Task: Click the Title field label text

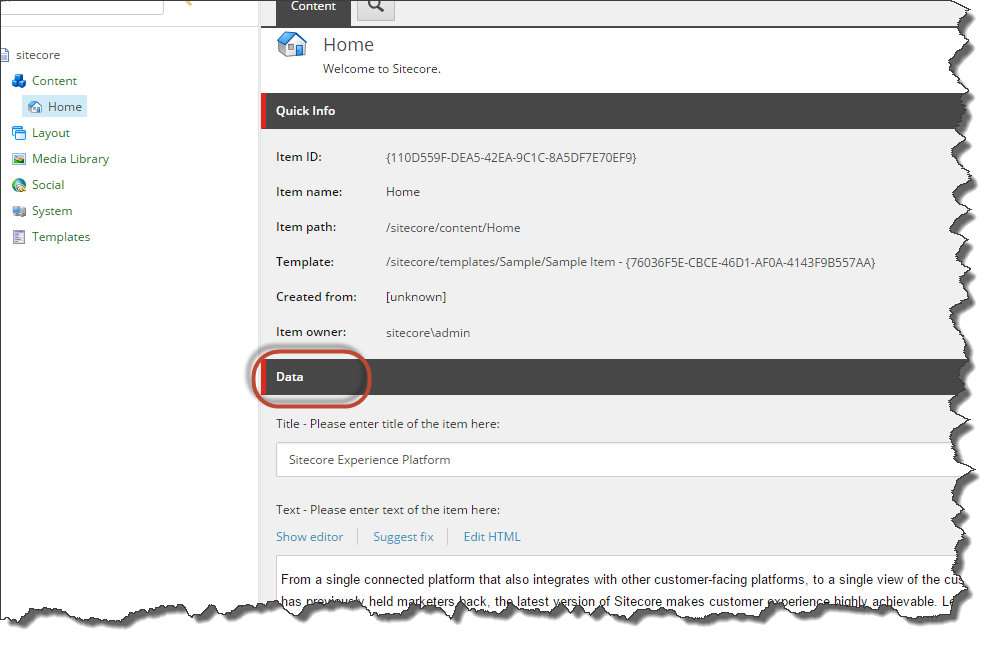Action: click(387, 424)
